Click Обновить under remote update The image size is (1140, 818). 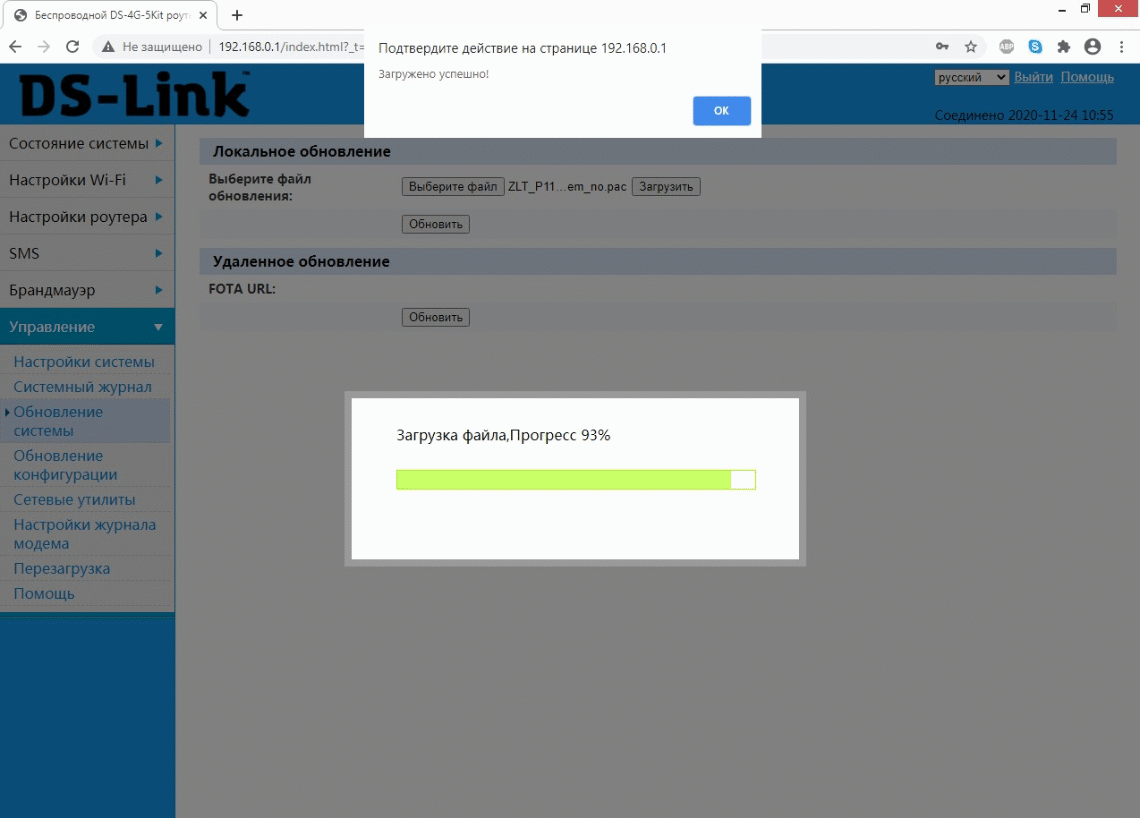(x=435, y=317)
